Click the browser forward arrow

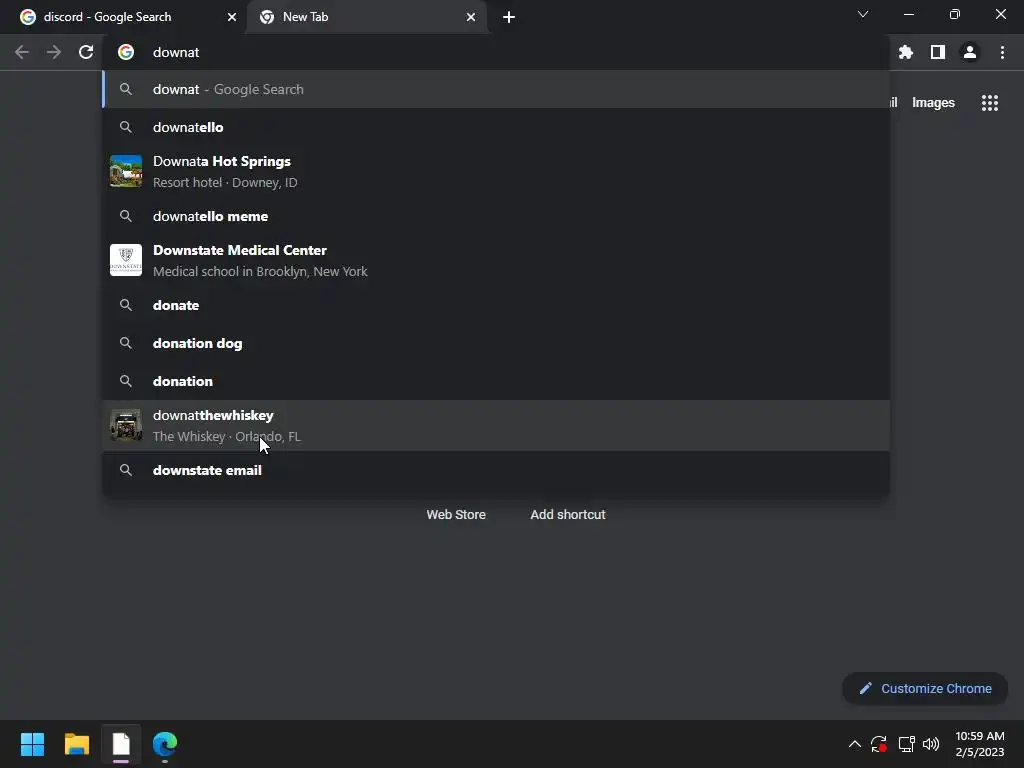tap(54, 52)
